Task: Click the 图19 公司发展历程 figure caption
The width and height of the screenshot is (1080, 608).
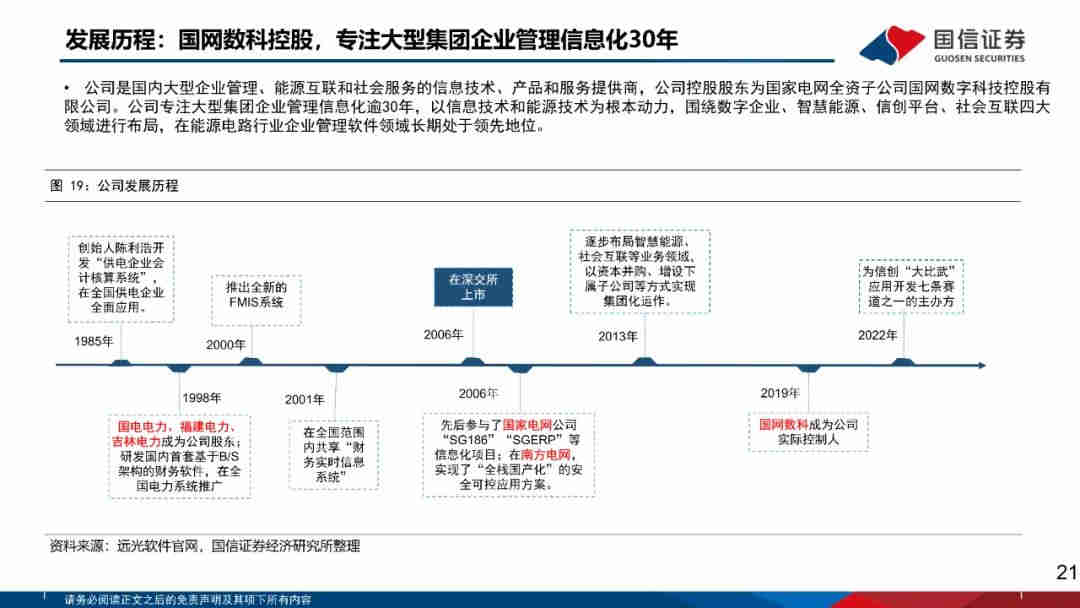Action: tap(114, 186)
